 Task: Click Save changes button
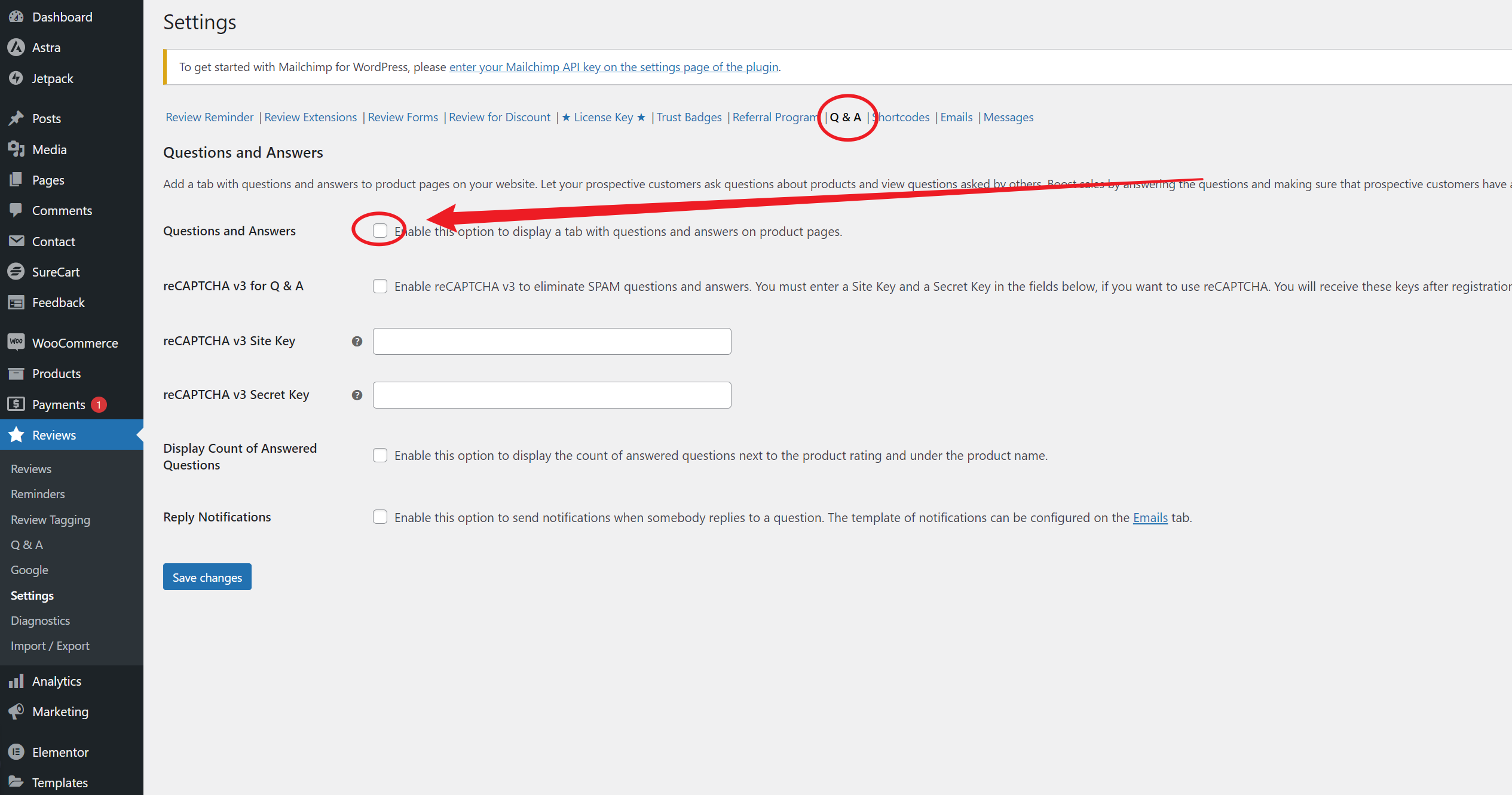pos(206,577)
